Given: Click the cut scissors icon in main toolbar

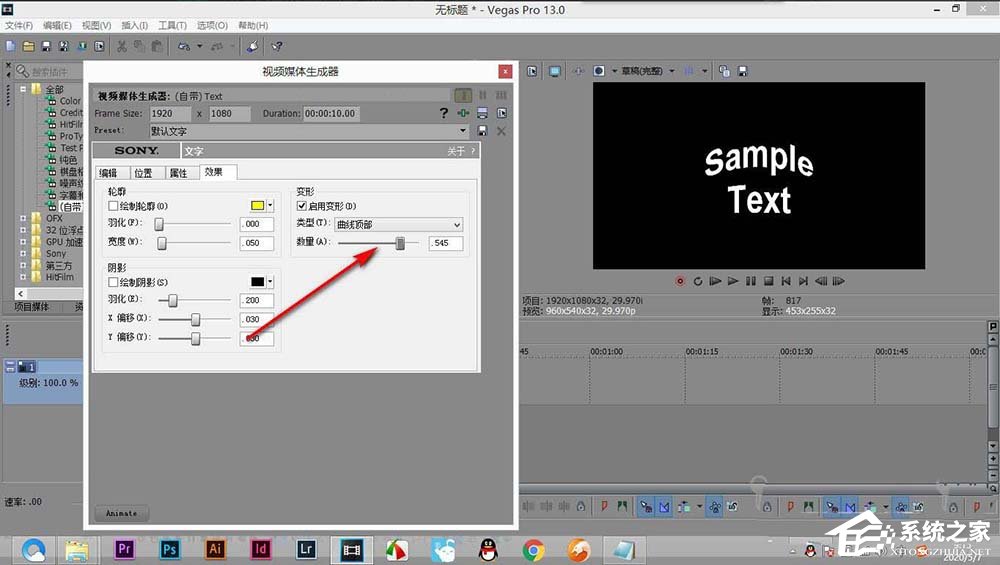Looking at the screenshot, I should coord(122,45).
